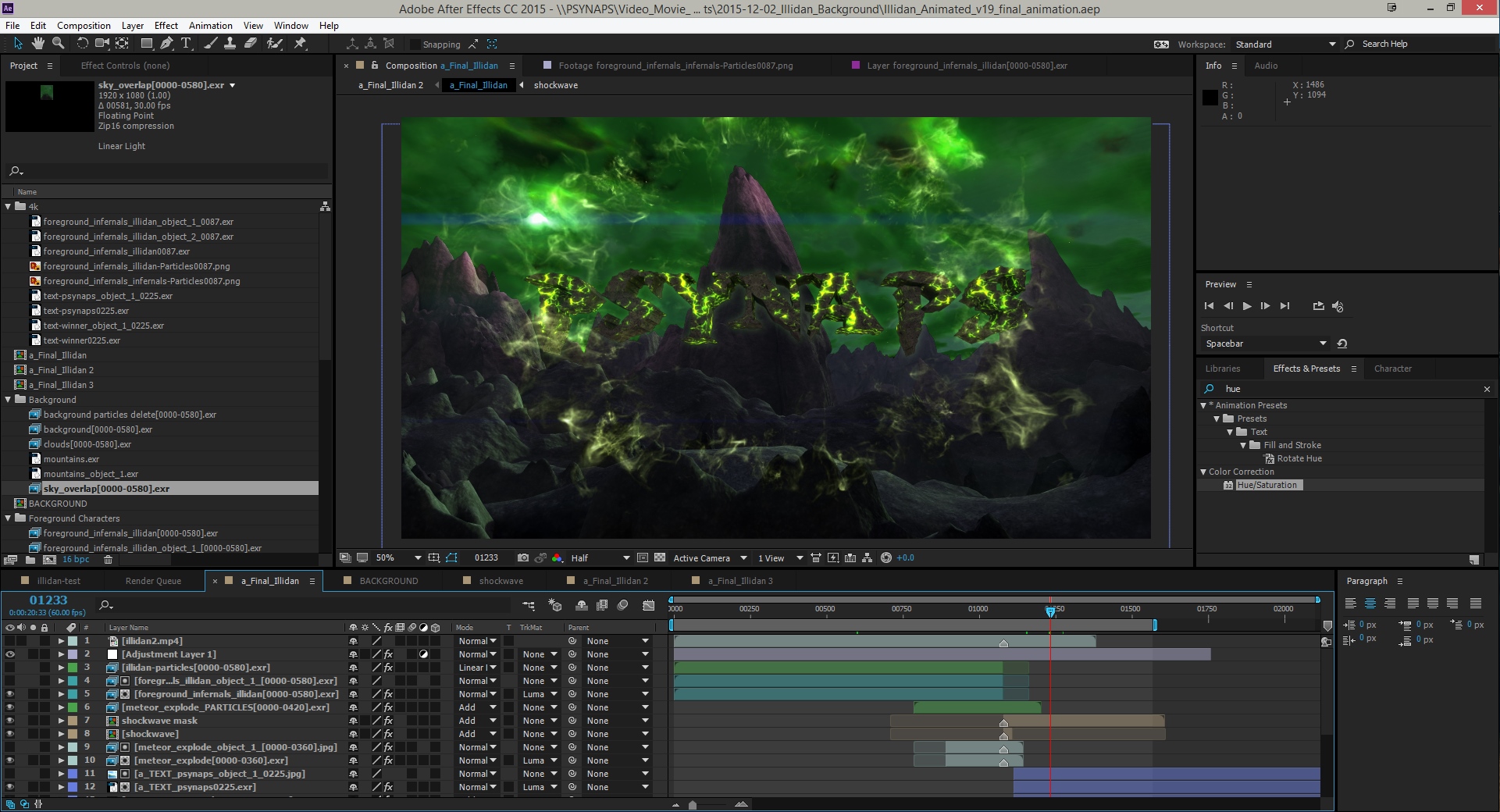Collapse the Foreground Characters folder
This screenshot has height=812, width=1500.
point(9,518)
